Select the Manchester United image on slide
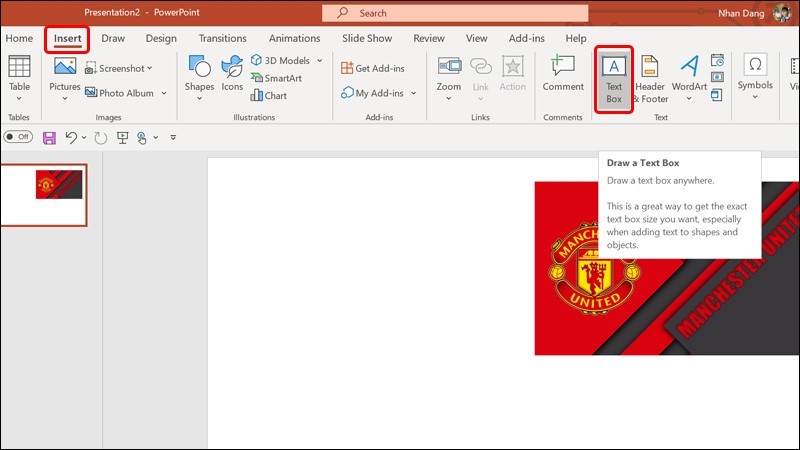Image resolution: width=800 pixels, height=450 pixels. click(x=667, y=268)
